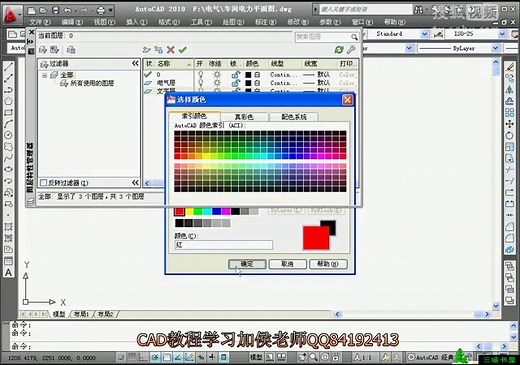Viewport: 520px width, 365px height.
Task: Toggle freeze sun icon for 电气层 layer
Action: pyautogui.click(x=217, y=82)
